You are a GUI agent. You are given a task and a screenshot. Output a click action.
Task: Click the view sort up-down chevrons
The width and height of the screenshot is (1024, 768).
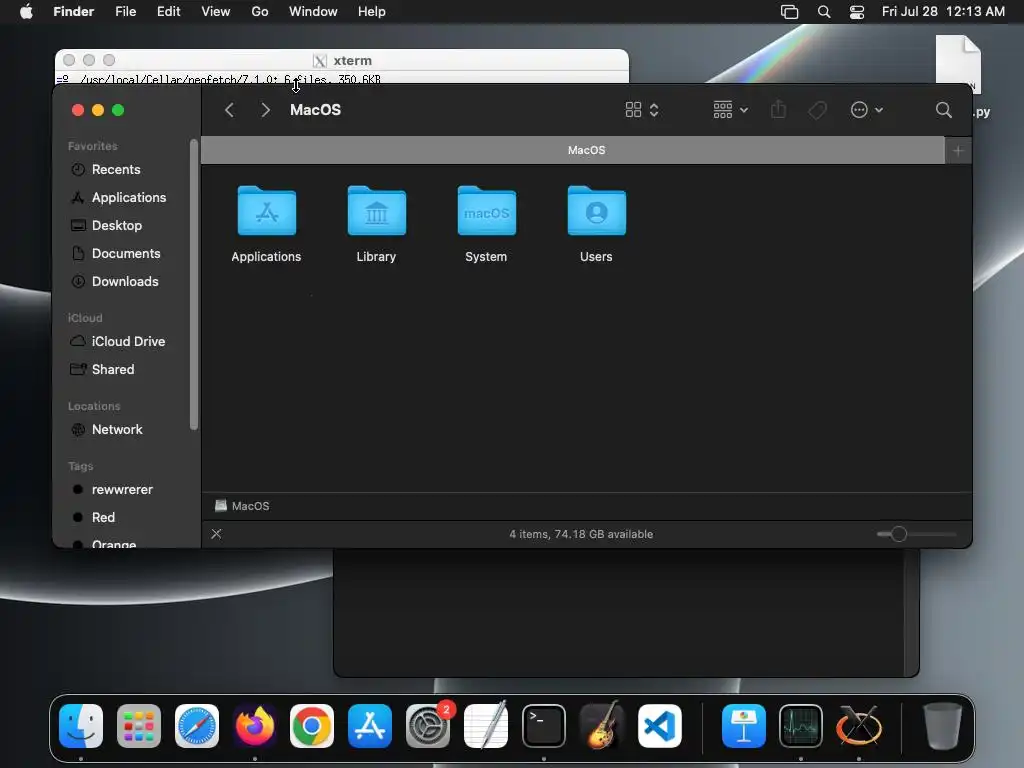[x=654, y=110]
